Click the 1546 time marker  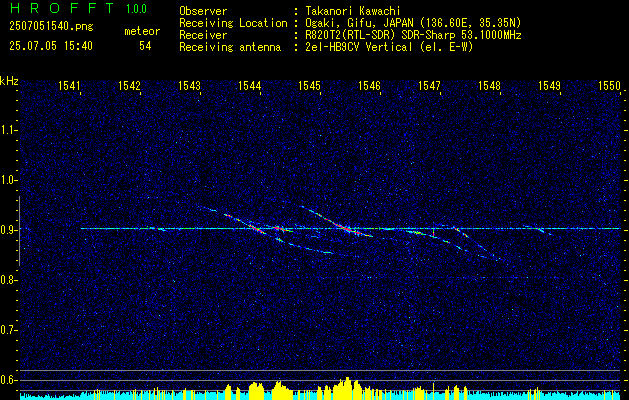[369, 85]
